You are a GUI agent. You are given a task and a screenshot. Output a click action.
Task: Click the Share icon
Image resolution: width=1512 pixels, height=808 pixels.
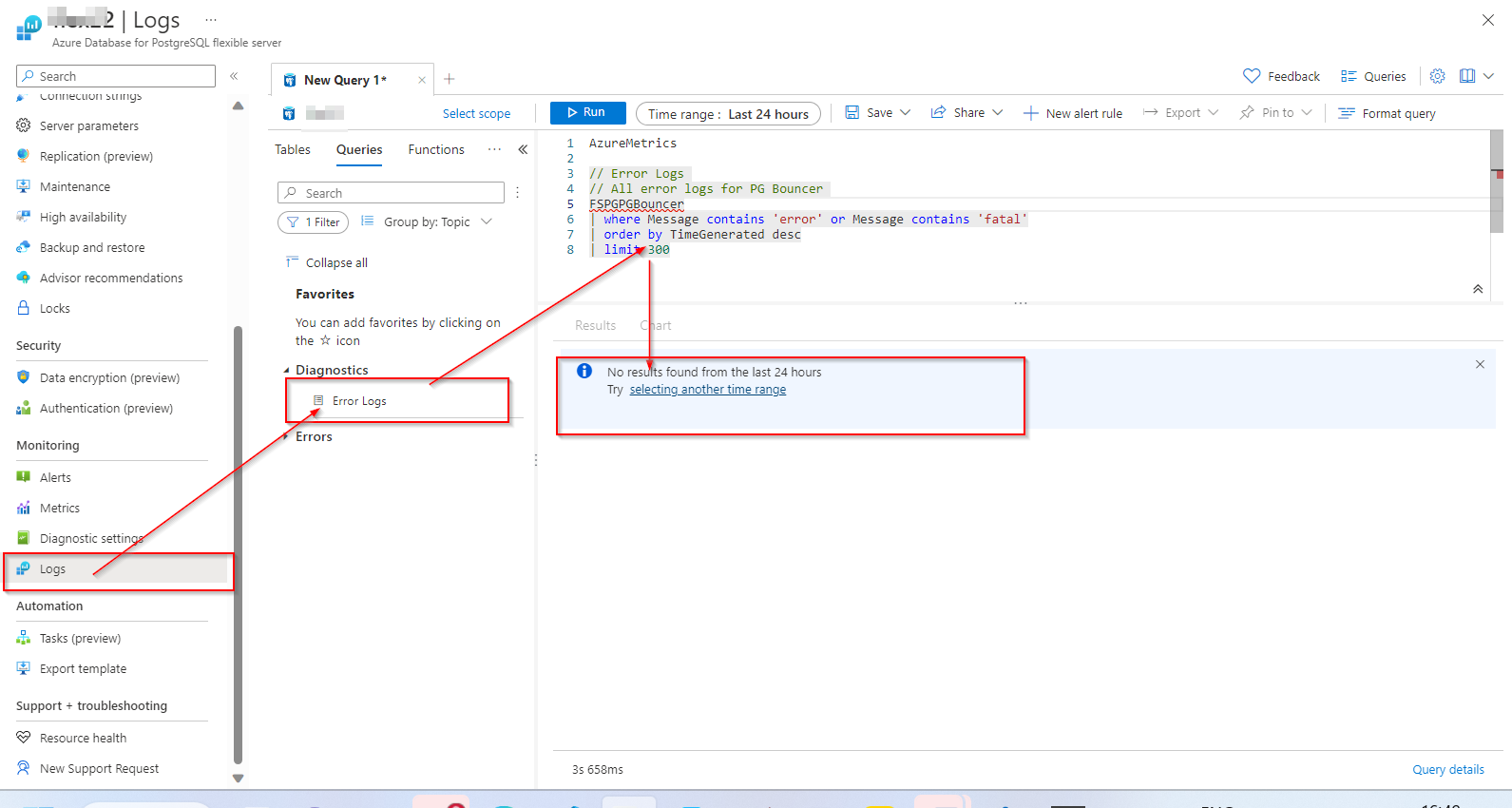pos(938,112)
